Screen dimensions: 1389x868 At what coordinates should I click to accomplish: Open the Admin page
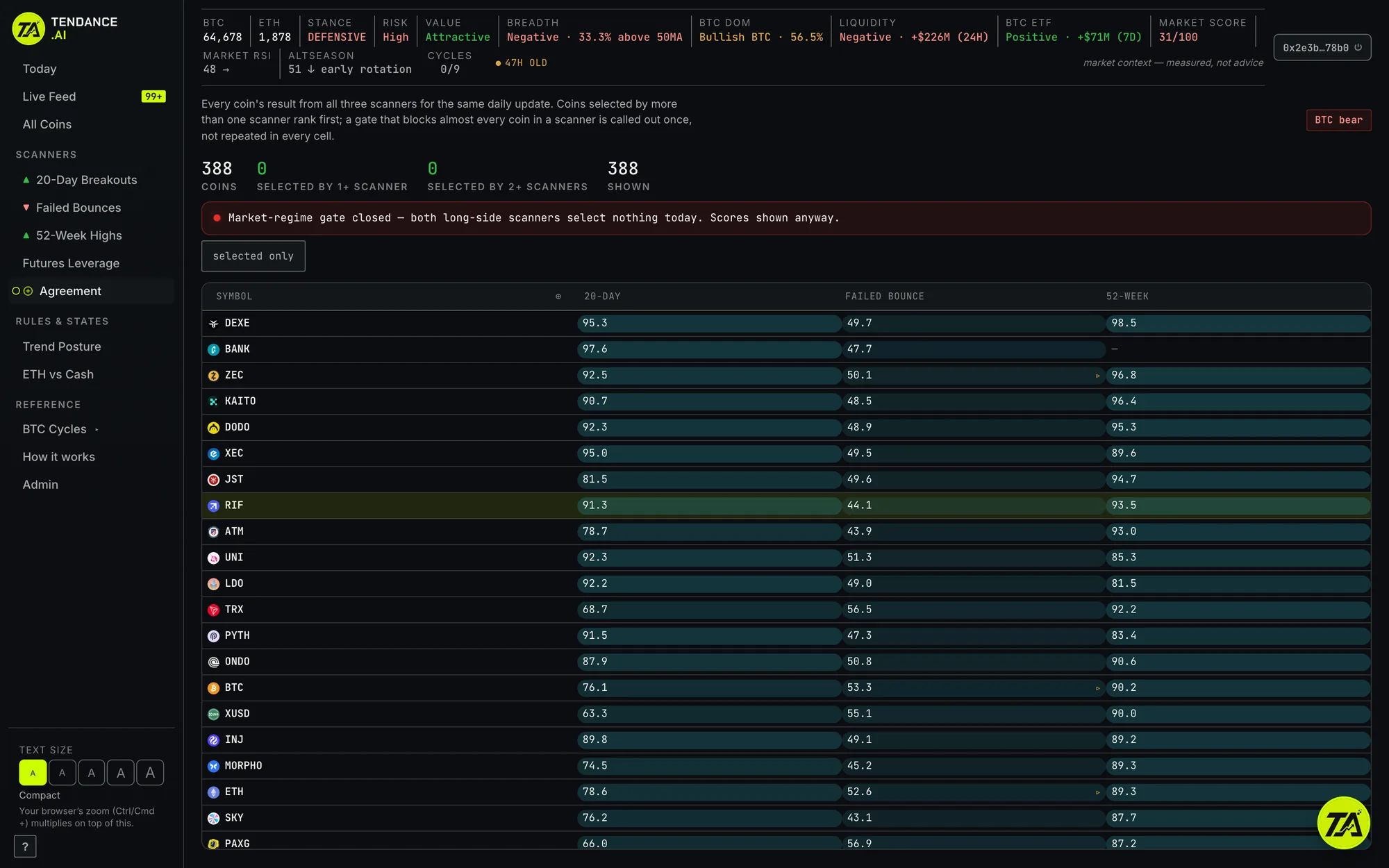40,485
